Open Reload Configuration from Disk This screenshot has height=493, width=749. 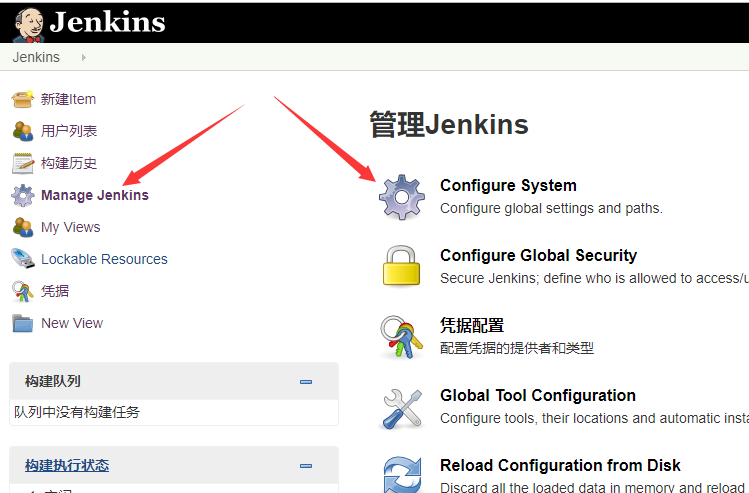(560, 465)
